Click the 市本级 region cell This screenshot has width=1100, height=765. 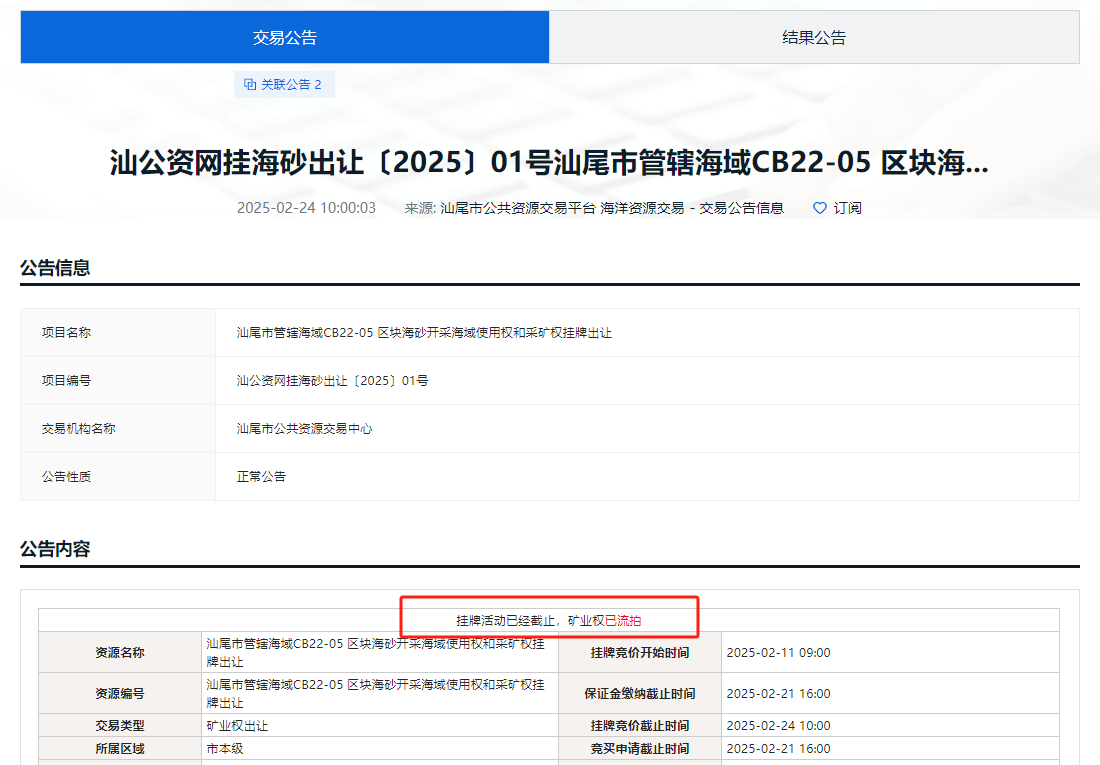coord(225,749)
